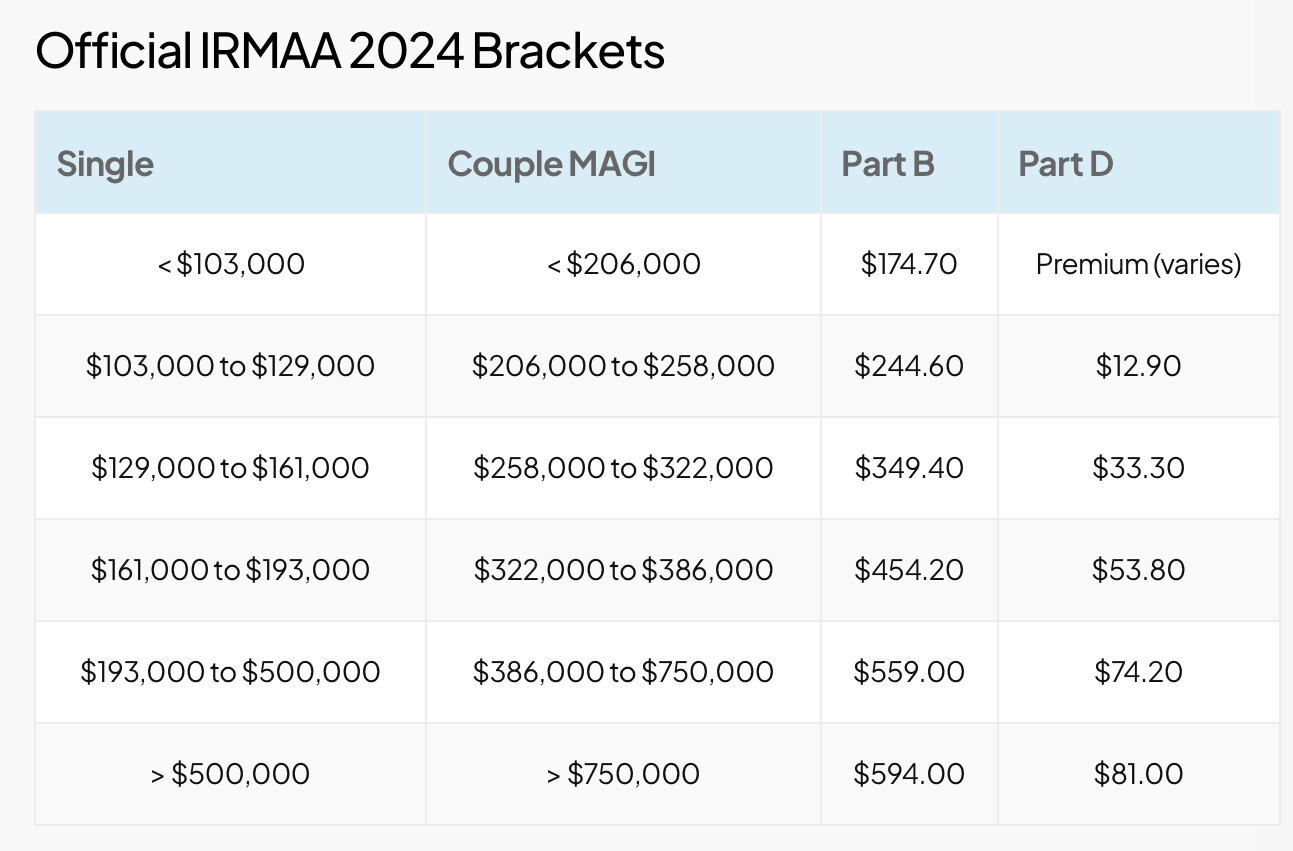The width and height of the screenshot is (1293, 851).
Task: Select the '$258,000 to $322,000' couple cell
Action: [623, 468]
